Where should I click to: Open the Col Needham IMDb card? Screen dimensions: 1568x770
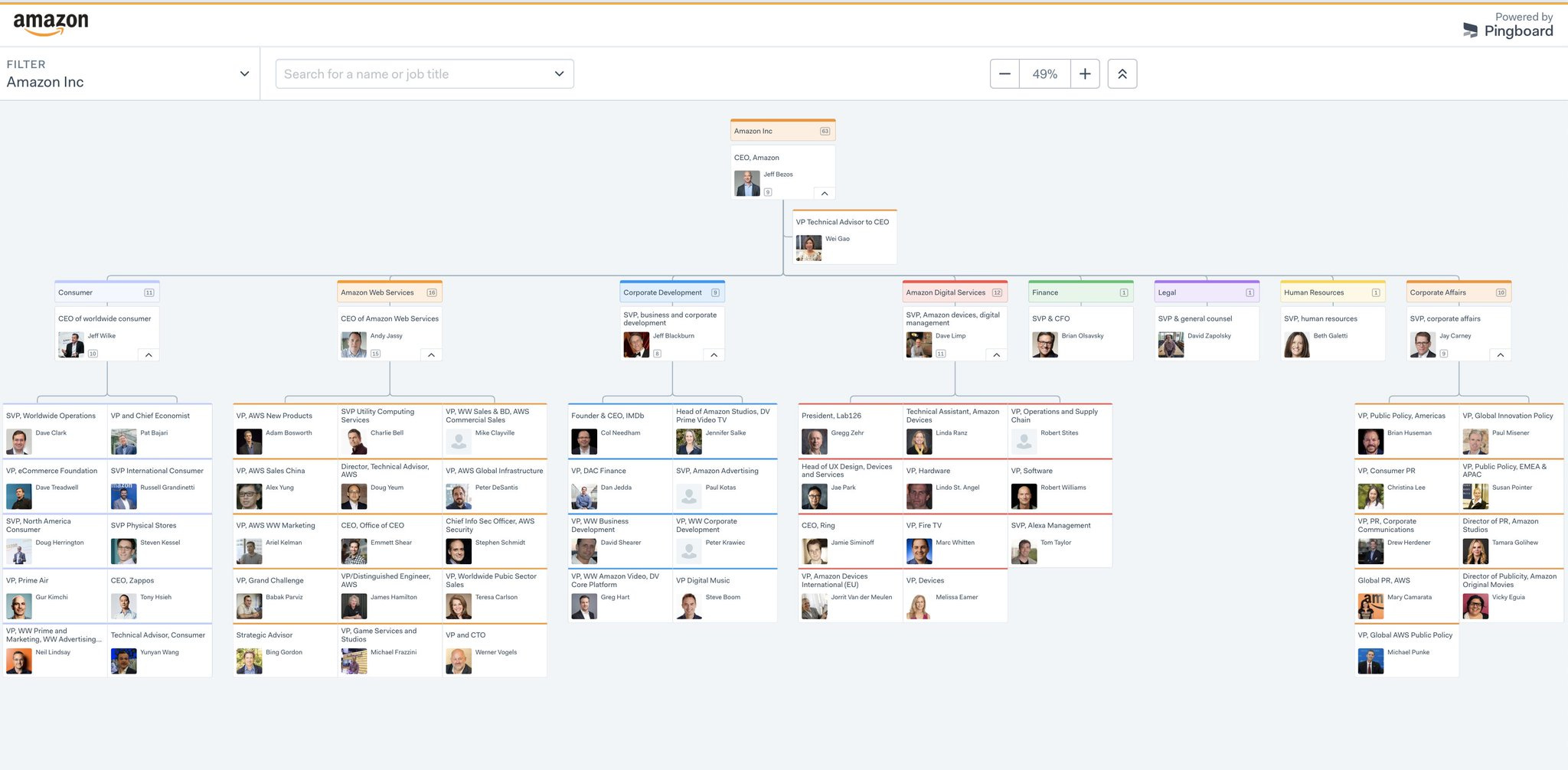(x=620, y=431)
